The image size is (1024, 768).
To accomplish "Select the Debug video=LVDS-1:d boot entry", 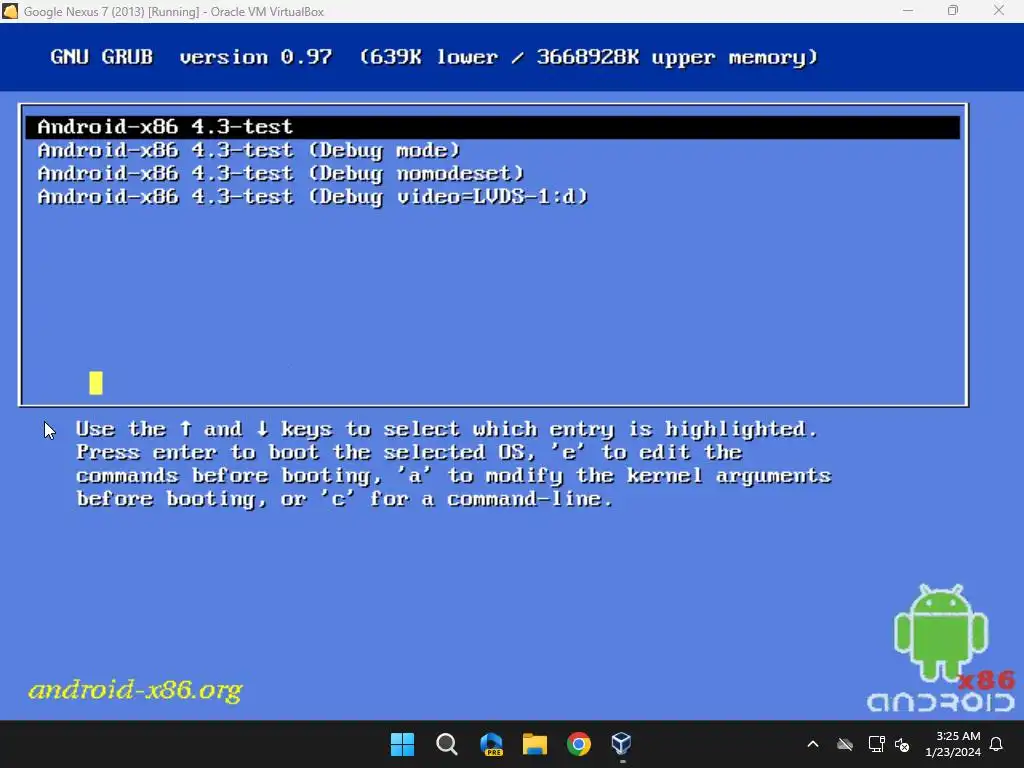I will 313,197.
